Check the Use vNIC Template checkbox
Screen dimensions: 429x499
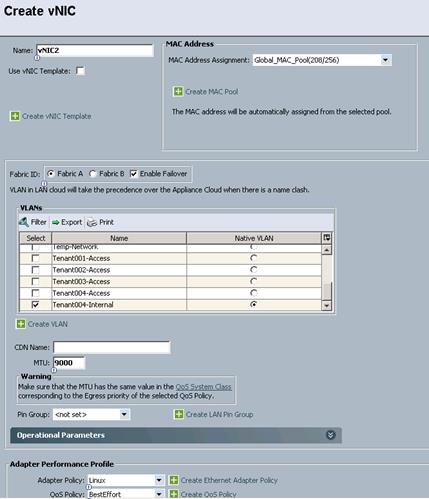coord(80,71)
